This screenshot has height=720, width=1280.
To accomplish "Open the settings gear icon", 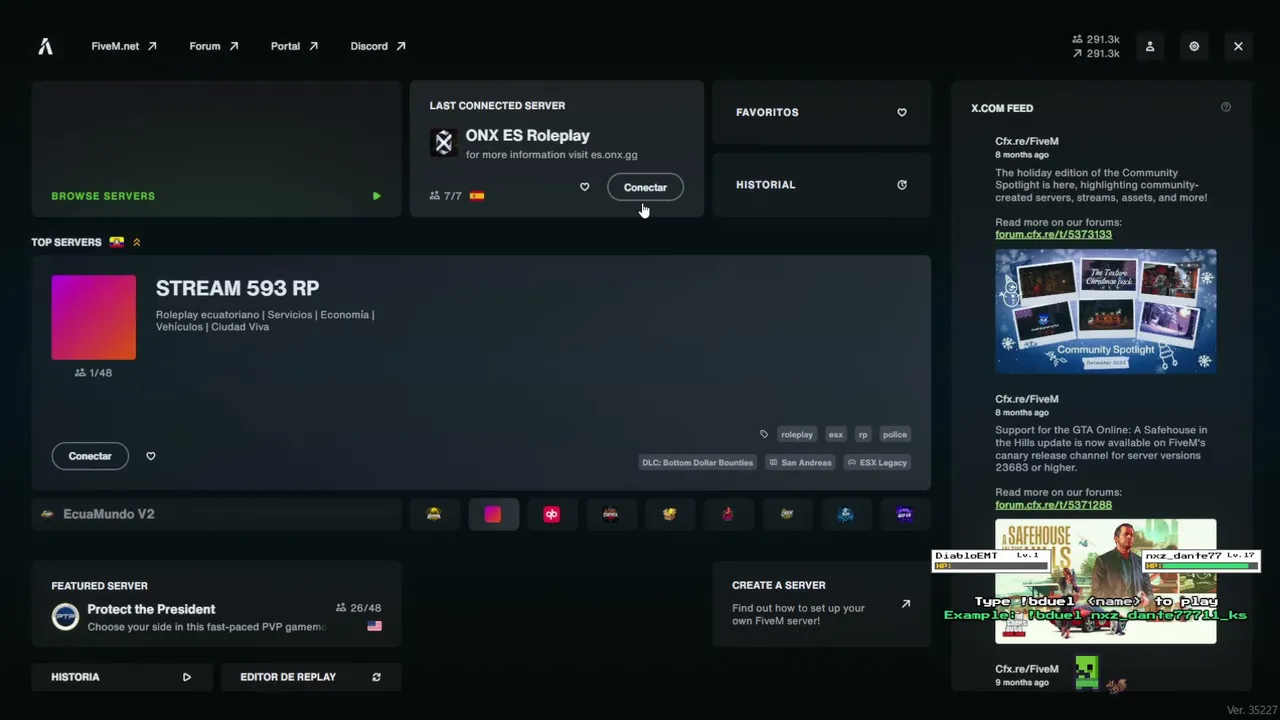I will [1194, 46].
